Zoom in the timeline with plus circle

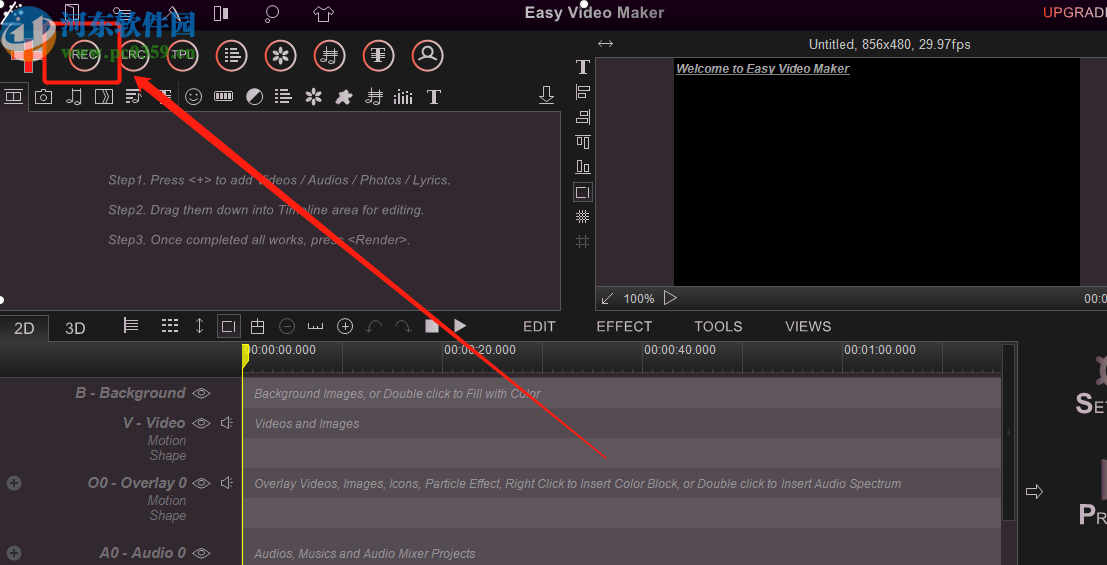345,326
